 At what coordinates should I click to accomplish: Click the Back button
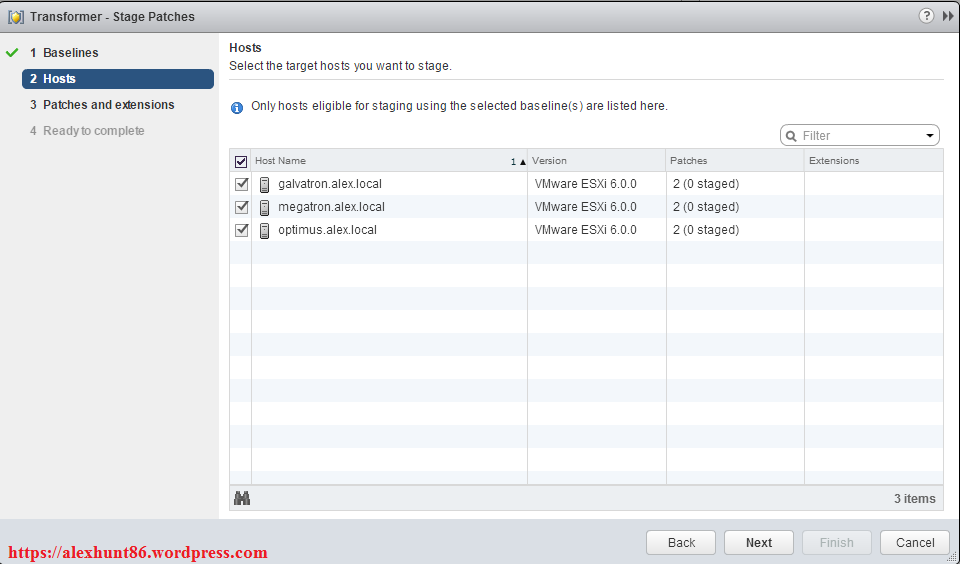click(x=681, y=543)
